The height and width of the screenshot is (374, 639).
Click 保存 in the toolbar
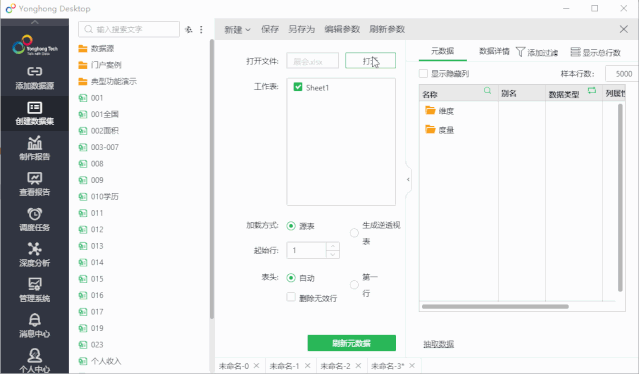(270, 29)
